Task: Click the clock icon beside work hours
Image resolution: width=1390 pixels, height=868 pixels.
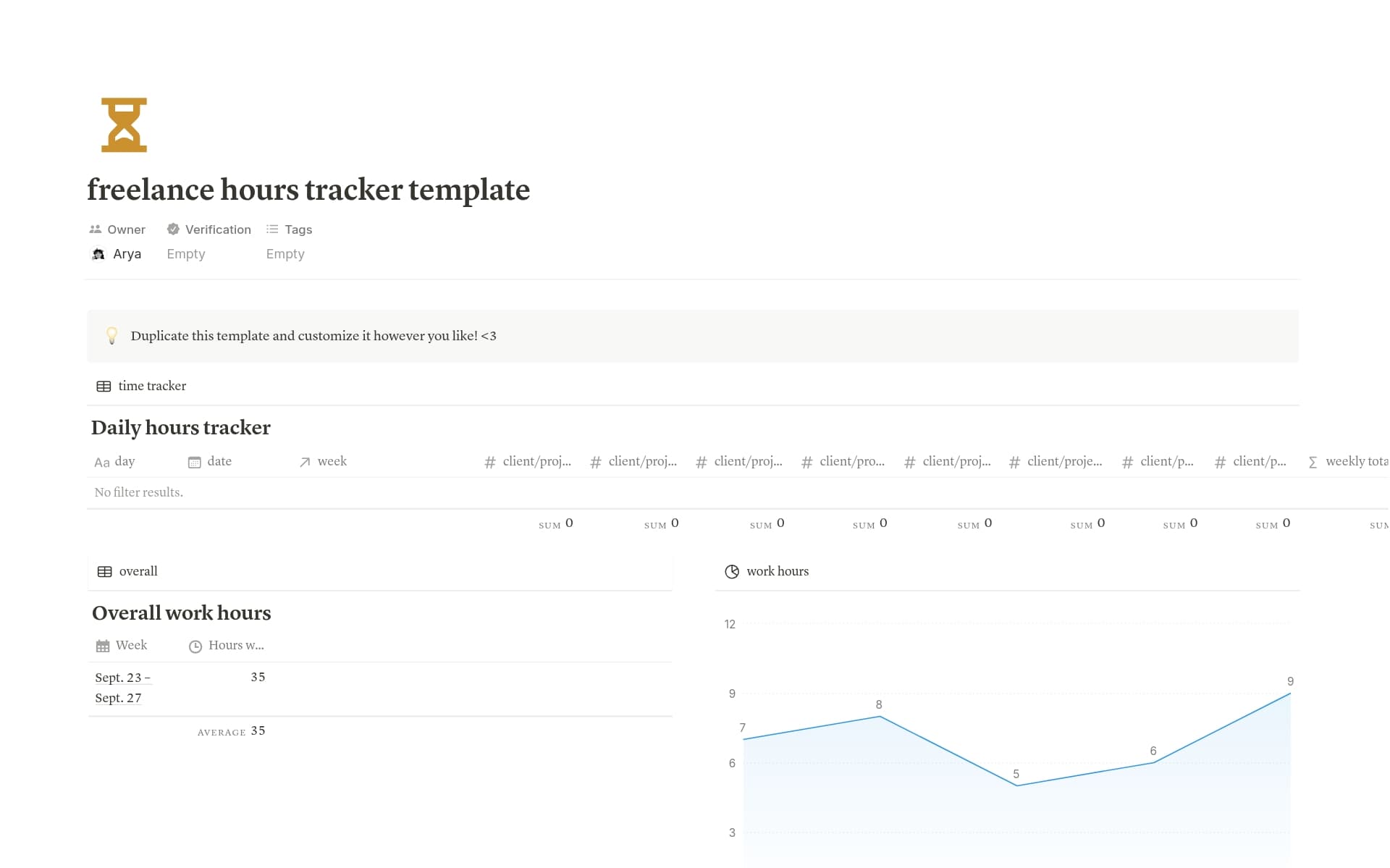Action: point(732,571)
